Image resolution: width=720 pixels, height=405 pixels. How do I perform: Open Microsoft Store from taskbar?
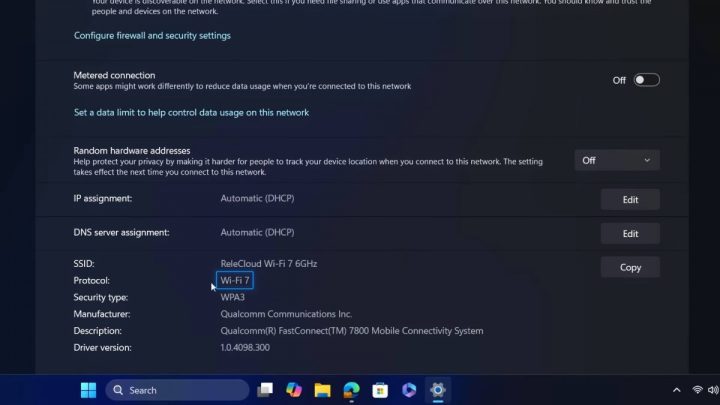(380, 390)
